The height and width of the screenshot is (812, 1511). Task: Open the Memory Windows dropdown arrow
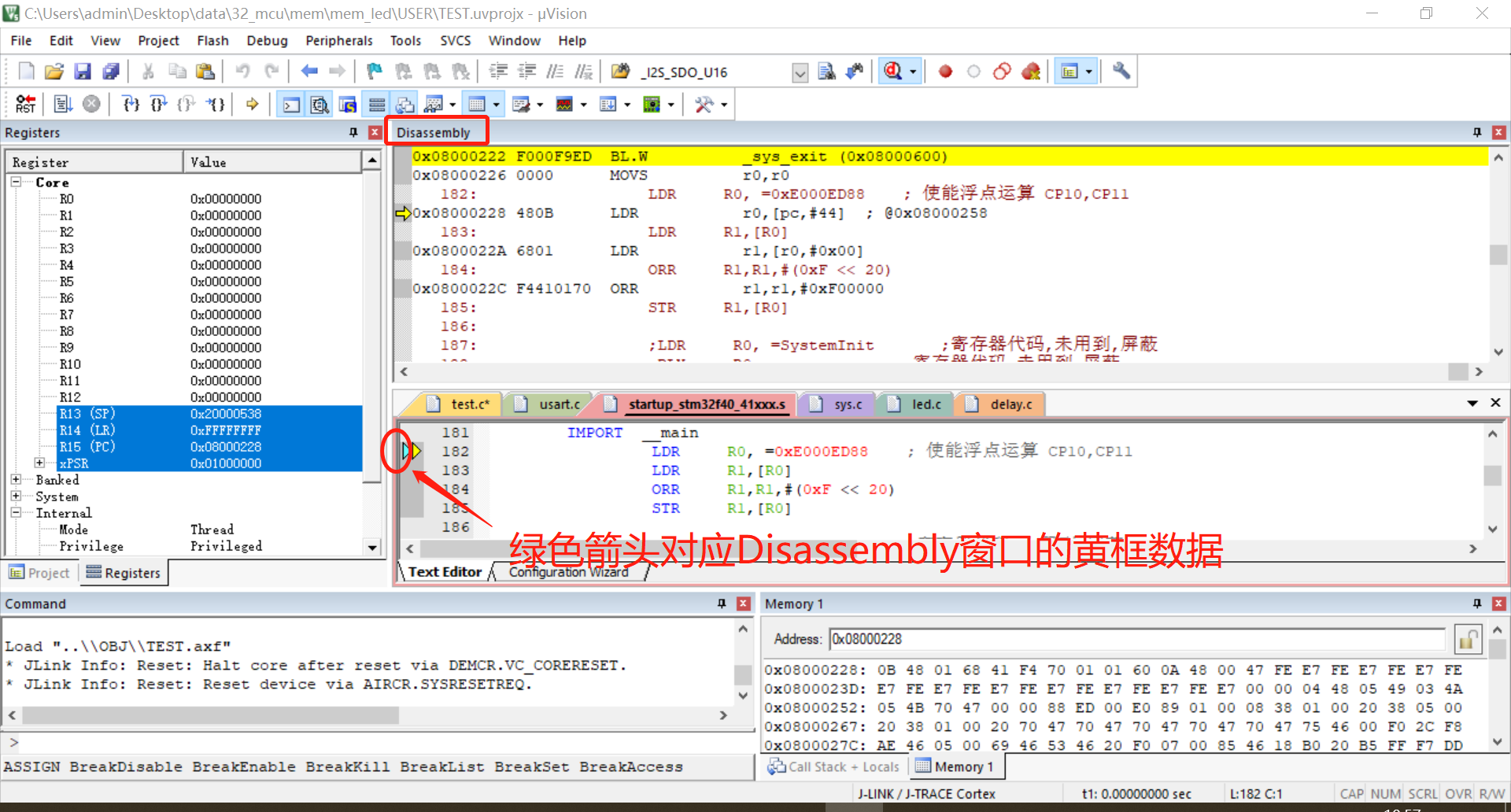point(496,103)
